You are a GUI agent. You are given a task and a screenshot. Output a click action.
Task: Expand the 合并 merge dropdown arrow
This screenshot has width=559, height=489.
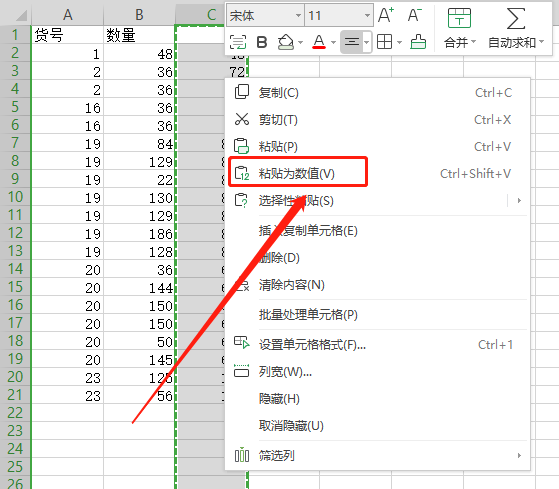pos(474,42)
